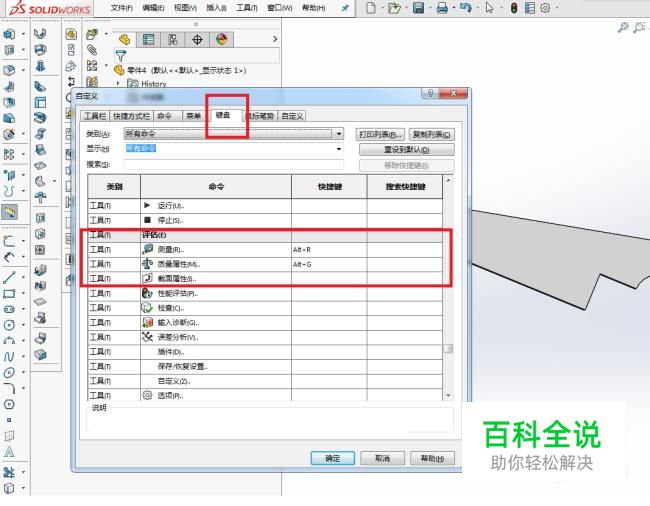This screenshot has height=506, width=650.
Task: Click the Section Properties icon in table
Action: [148, 278]
